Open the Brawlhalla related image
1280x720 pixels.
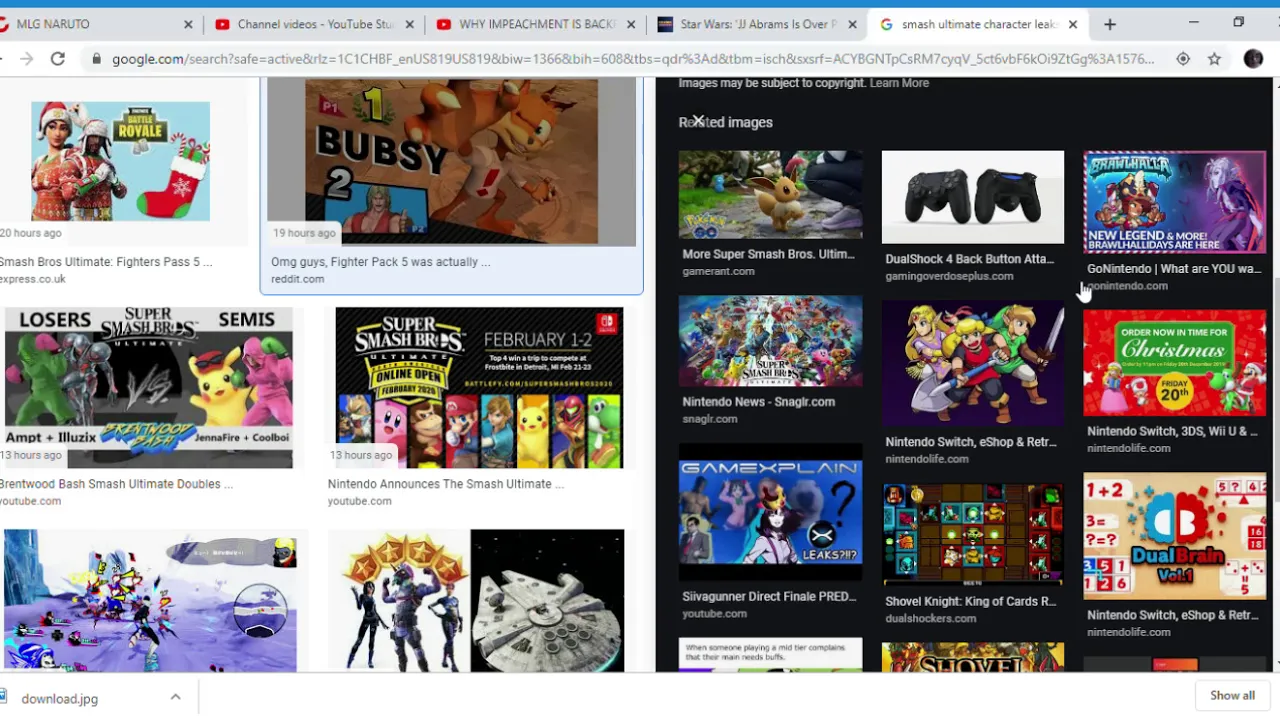pos(1175,202)
